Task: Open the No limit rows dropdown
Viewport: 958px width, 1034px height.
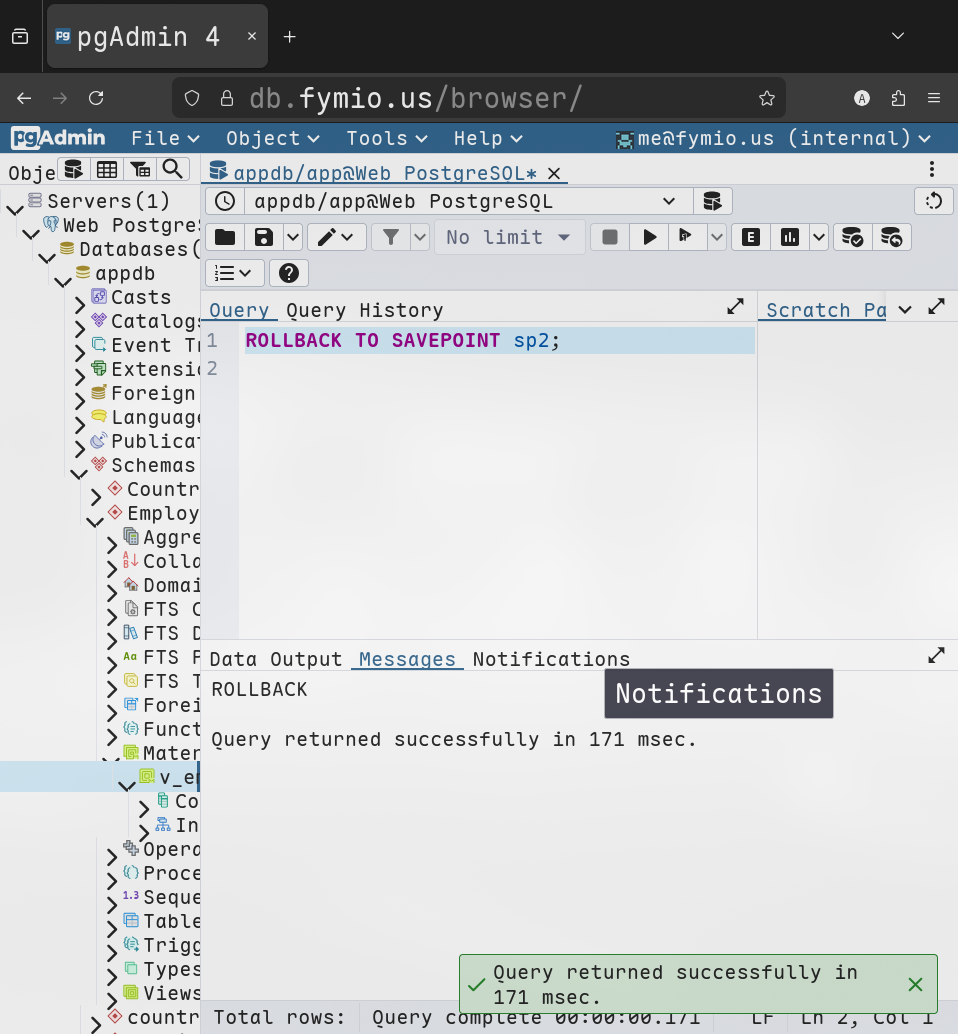Action: coord(509,237)
